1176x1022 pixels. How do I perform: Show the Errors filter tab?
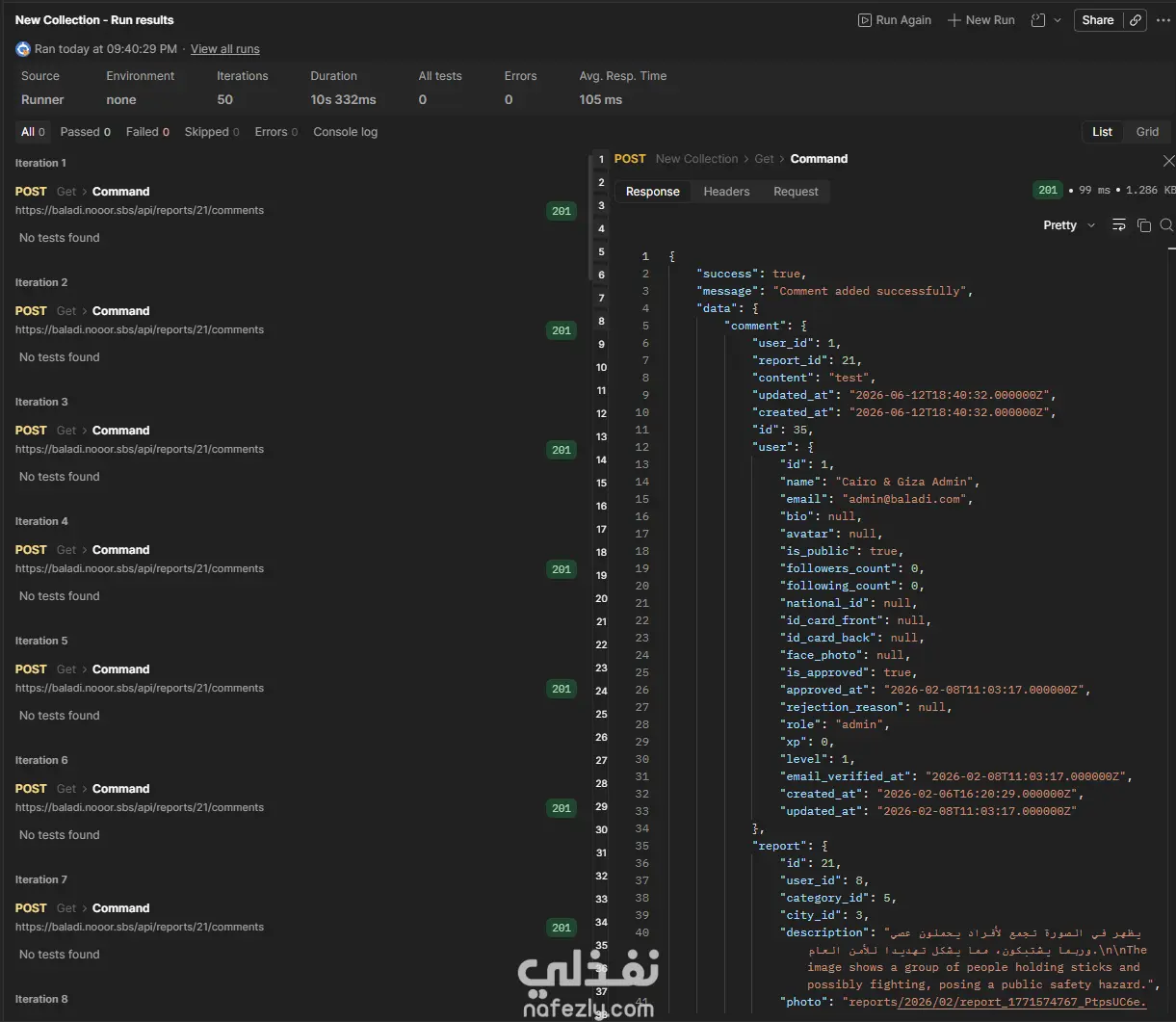[276, 132]
